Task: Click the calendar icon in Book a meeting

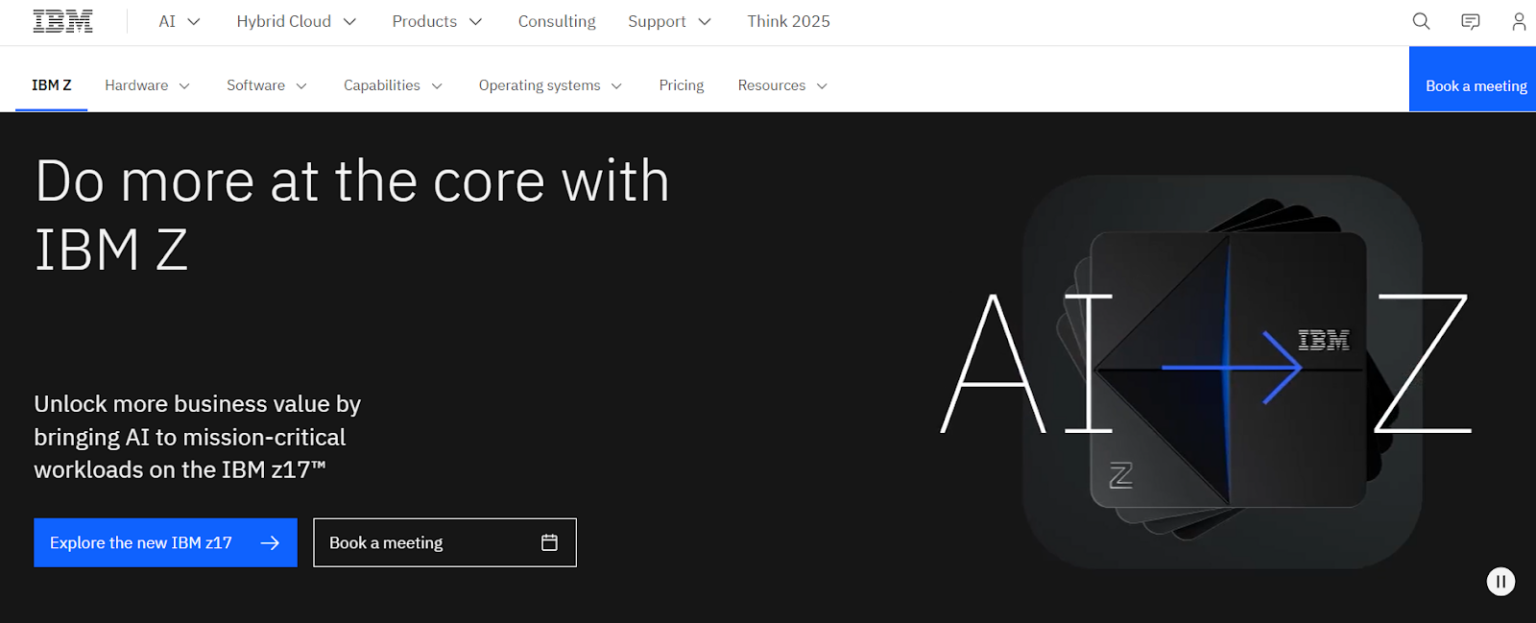Action: point(549,542)
